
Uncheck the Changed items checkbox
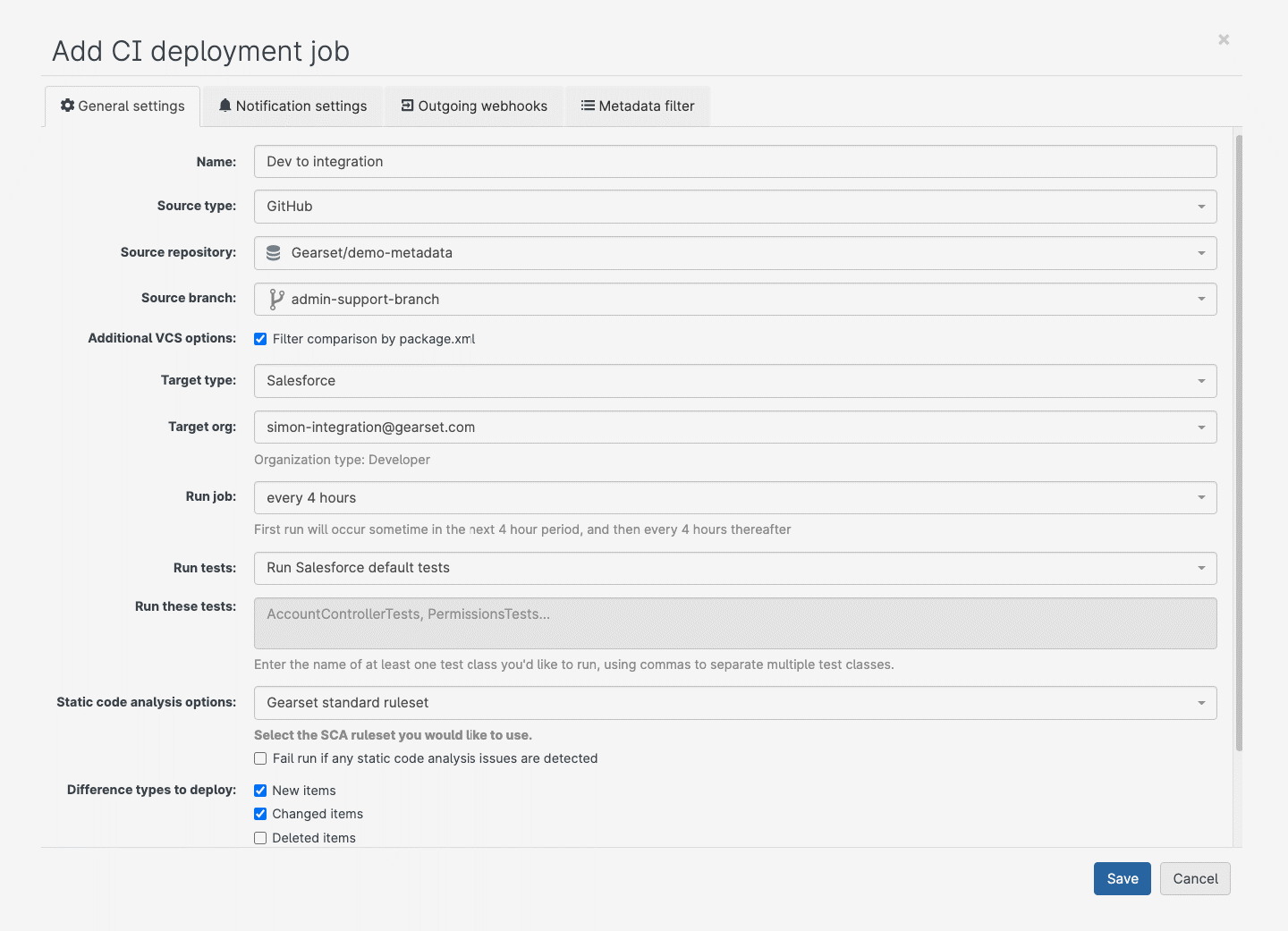click(x=260, y=814)
